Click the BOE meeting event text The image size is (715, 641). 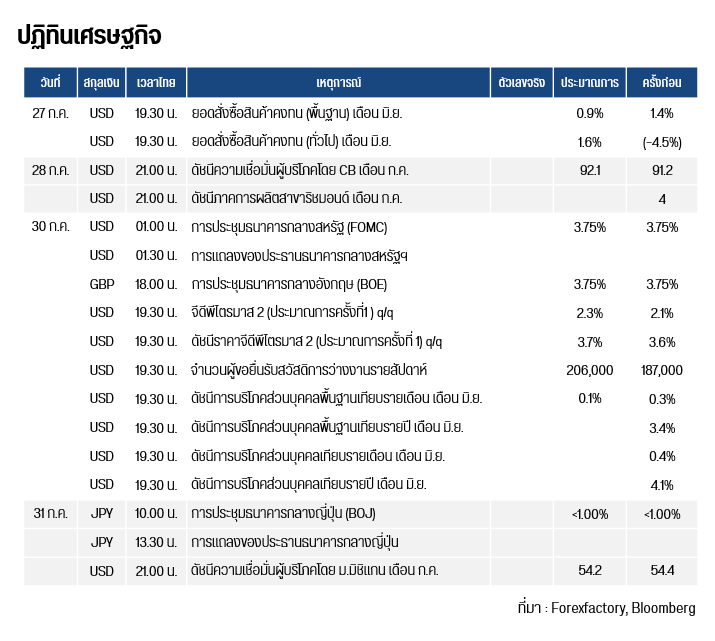coord(289,284)
